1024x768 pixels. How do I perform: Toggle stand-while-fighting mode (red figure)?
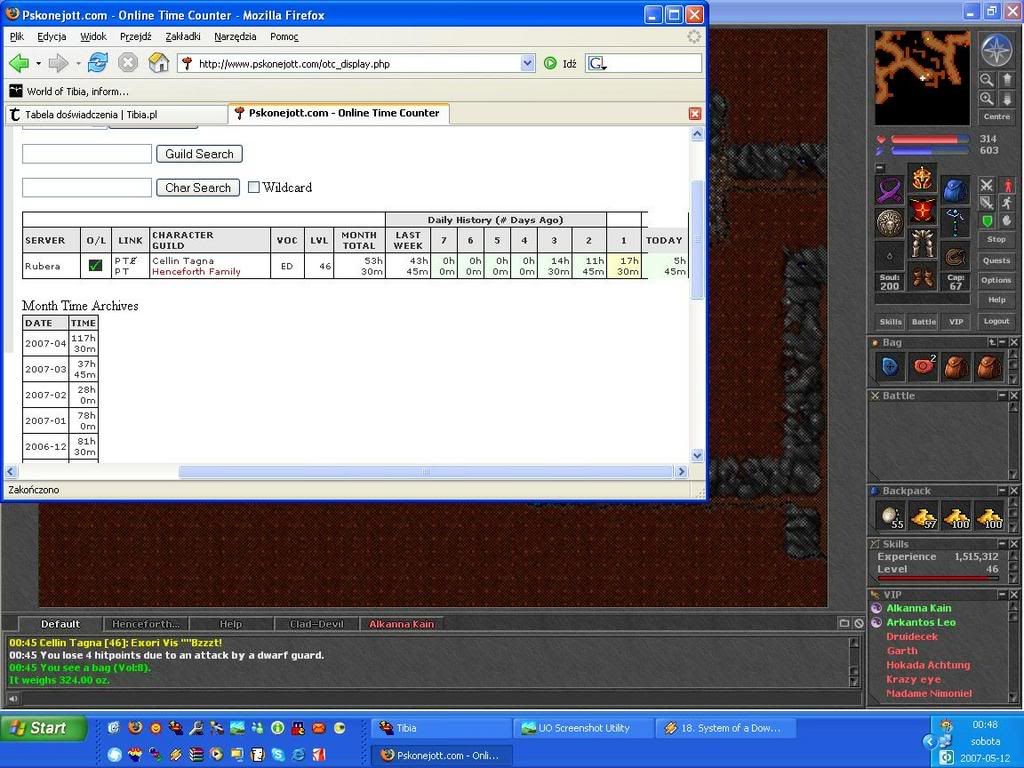click(1007, 185)
